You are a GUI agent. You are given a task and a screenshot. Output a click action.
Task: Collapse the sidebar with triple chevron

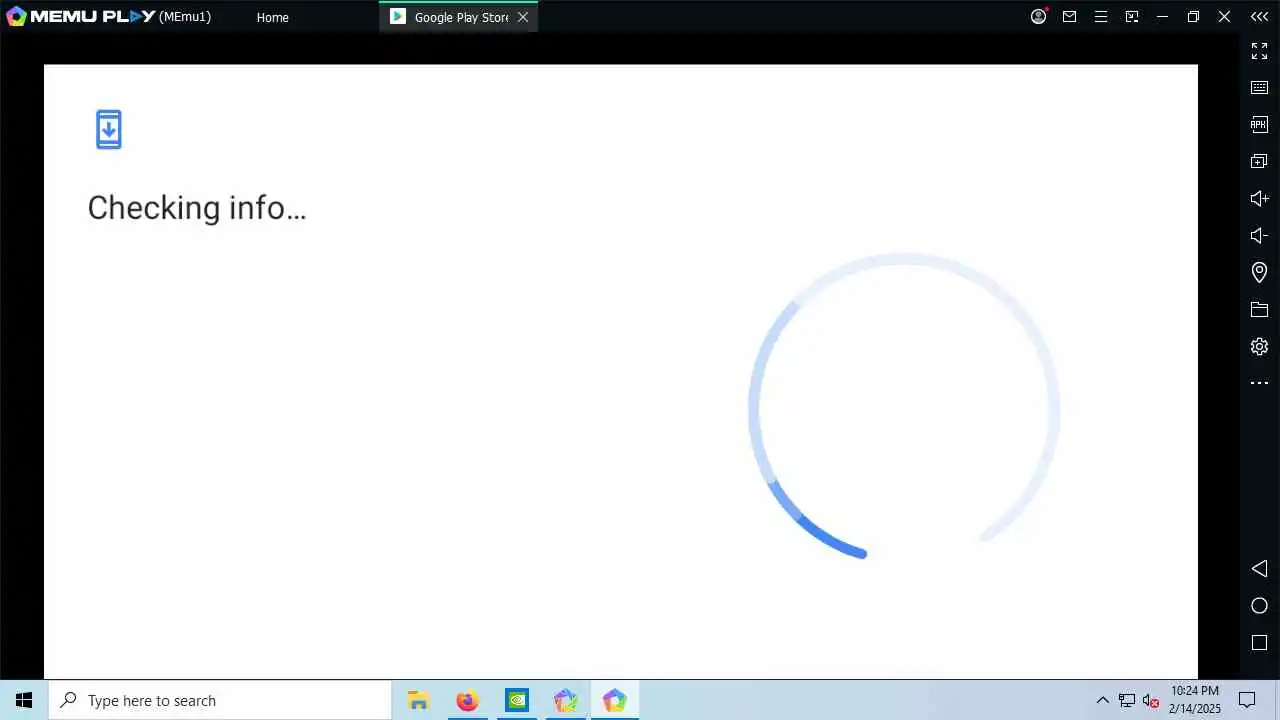click(x=1259, y=16)
